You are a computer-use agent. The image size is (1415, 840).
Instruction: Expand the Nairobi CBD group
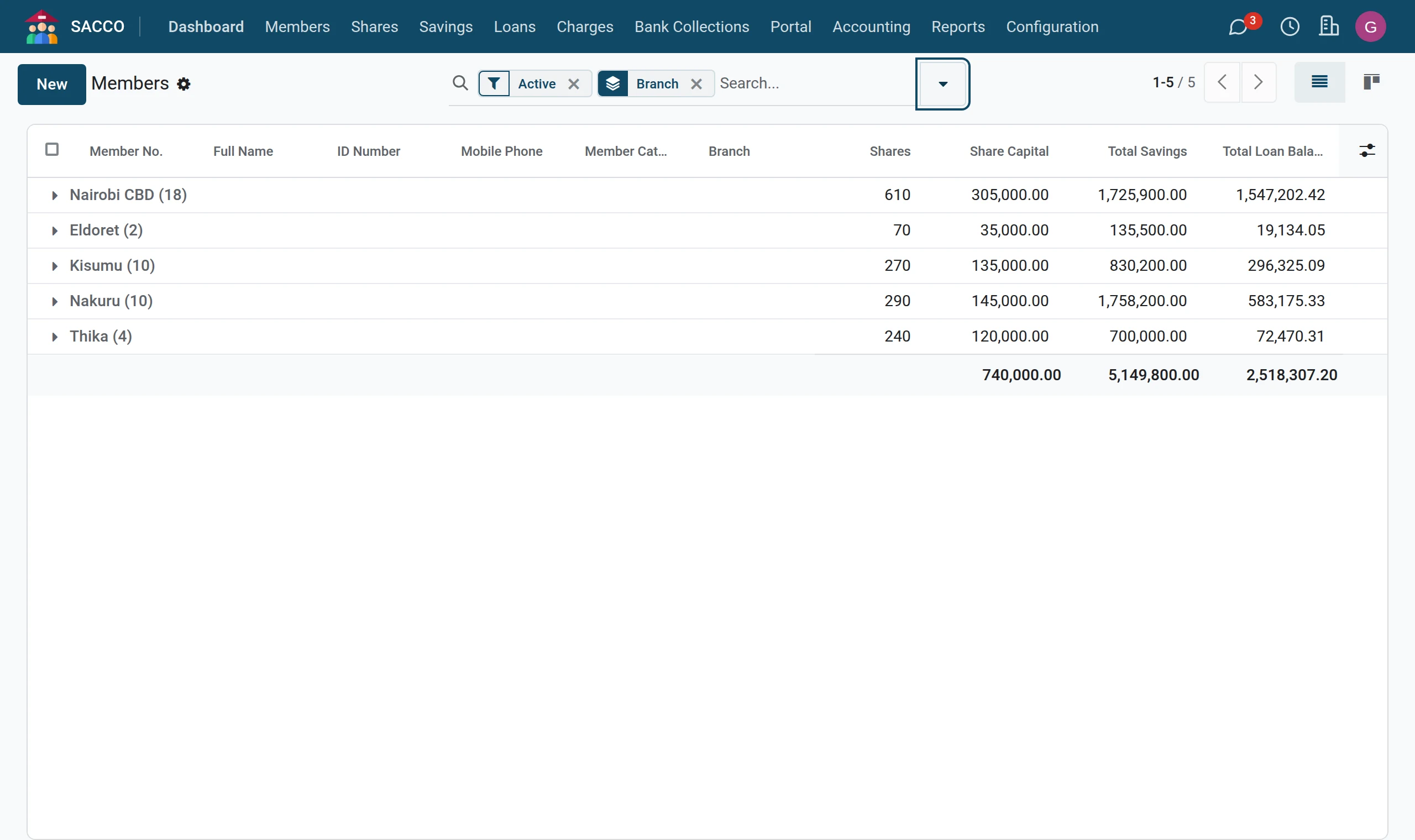coord(128,195)
